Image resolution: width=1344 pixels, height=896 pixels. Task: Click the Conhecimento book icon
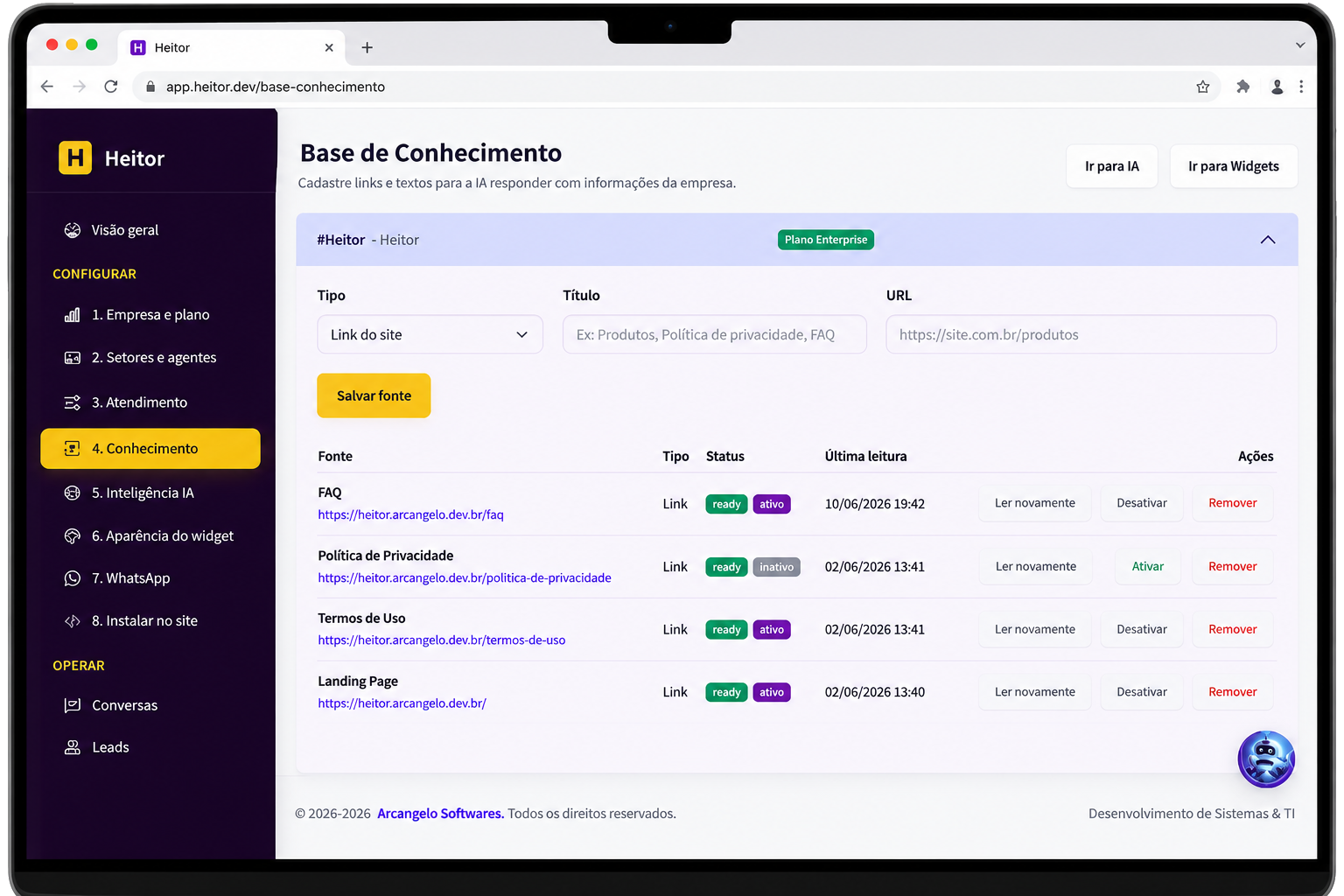[73, 449]
